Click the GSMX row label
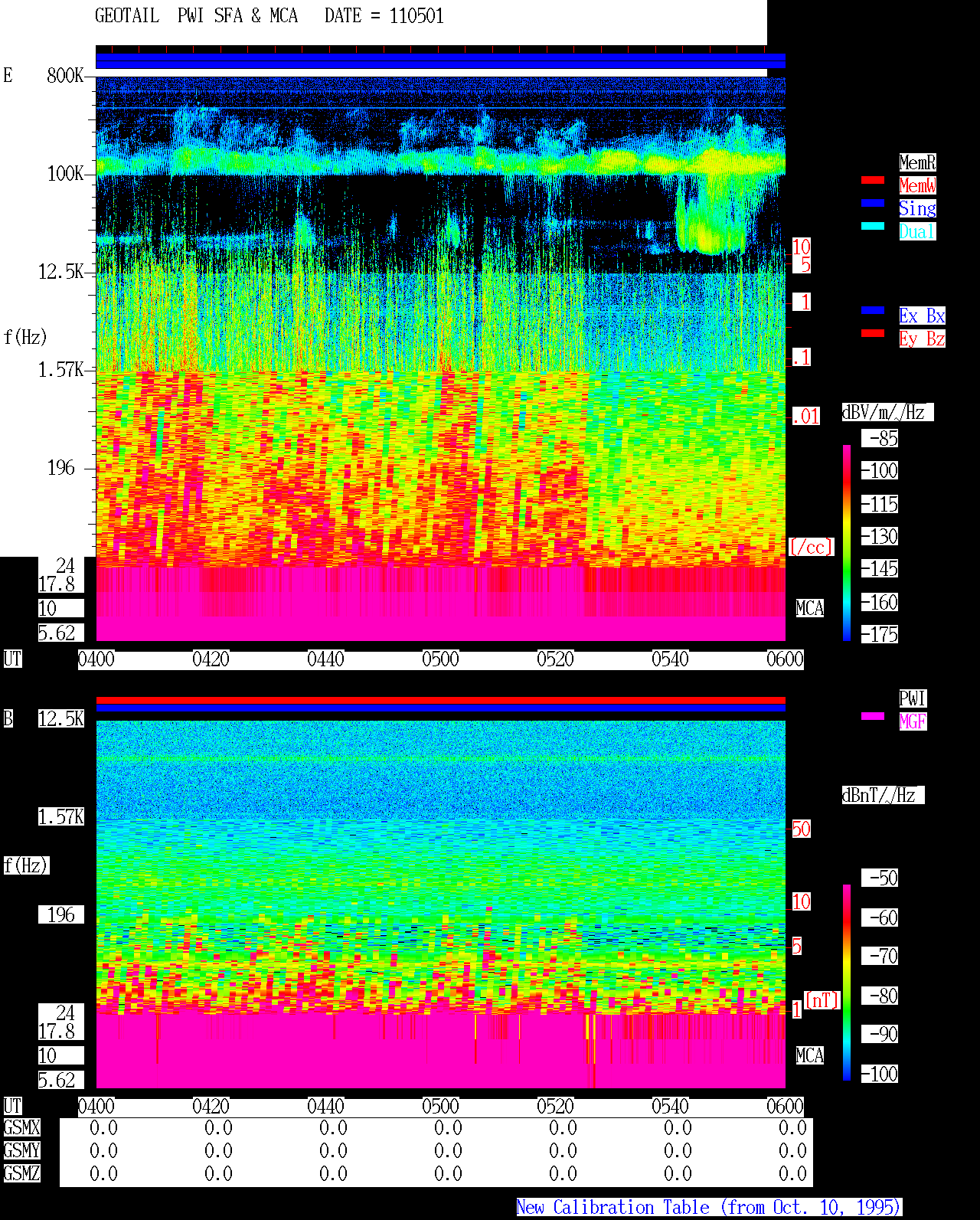Viewport: 980px width, 1220px height. 21,1127
